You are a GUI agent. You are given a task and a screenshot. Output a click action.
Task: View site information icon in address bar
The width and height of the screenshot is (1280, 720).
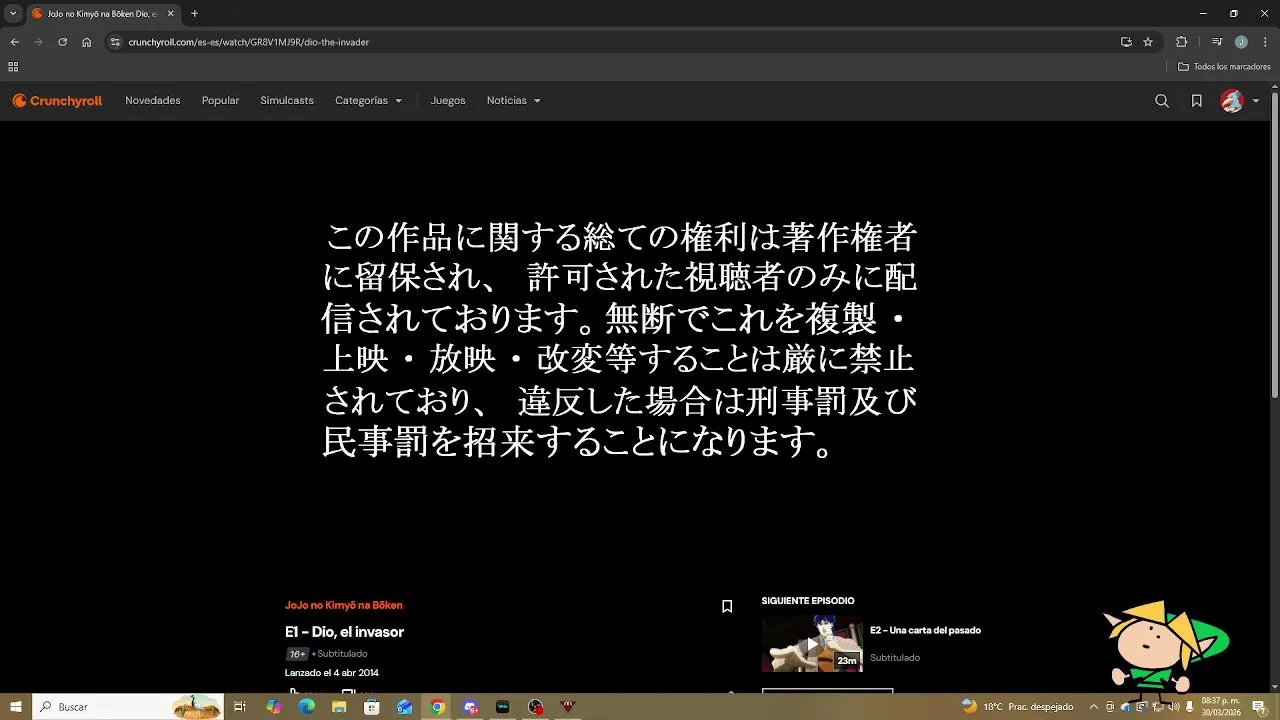click(x=115, y=42)
